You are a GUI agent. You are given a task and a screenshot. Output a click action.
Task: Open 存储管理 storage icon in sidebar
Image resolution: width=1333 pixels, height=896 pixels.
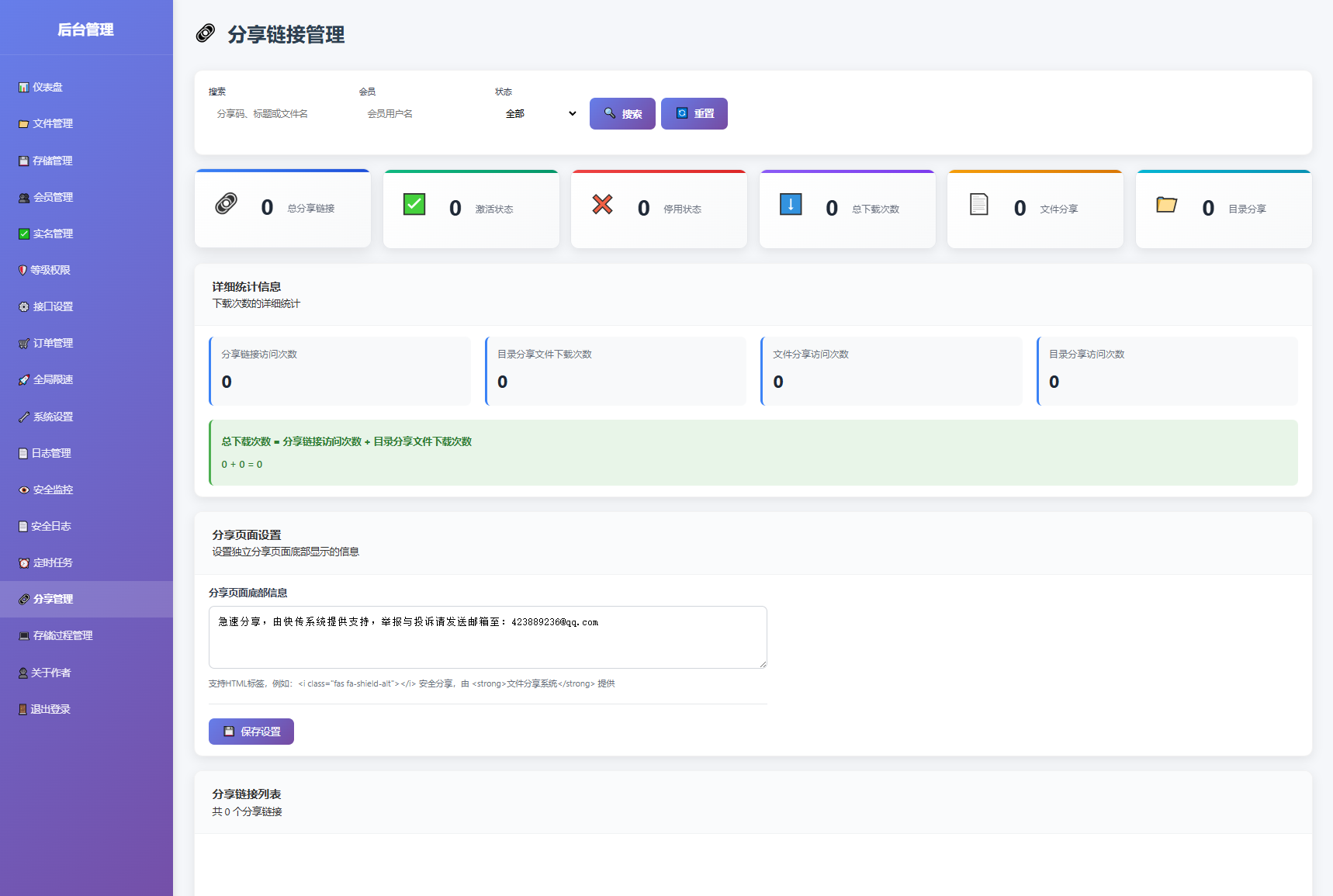(23, 161)
